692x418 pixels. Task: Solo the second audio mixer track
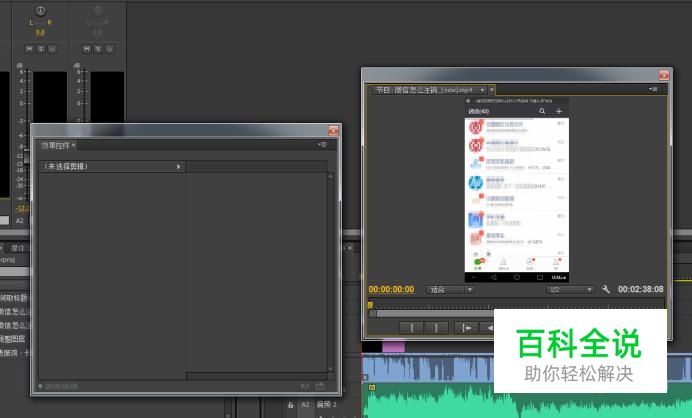98,49
